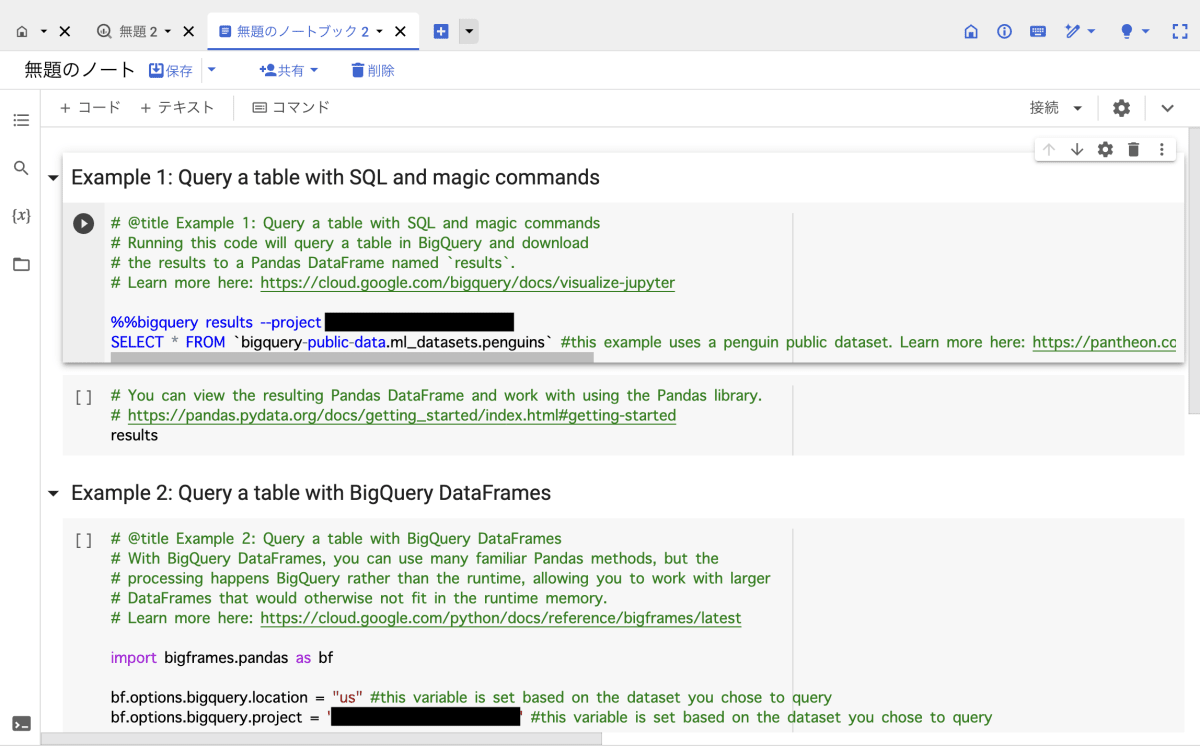Open the home tab dropdown arrow

coord(44,32)
